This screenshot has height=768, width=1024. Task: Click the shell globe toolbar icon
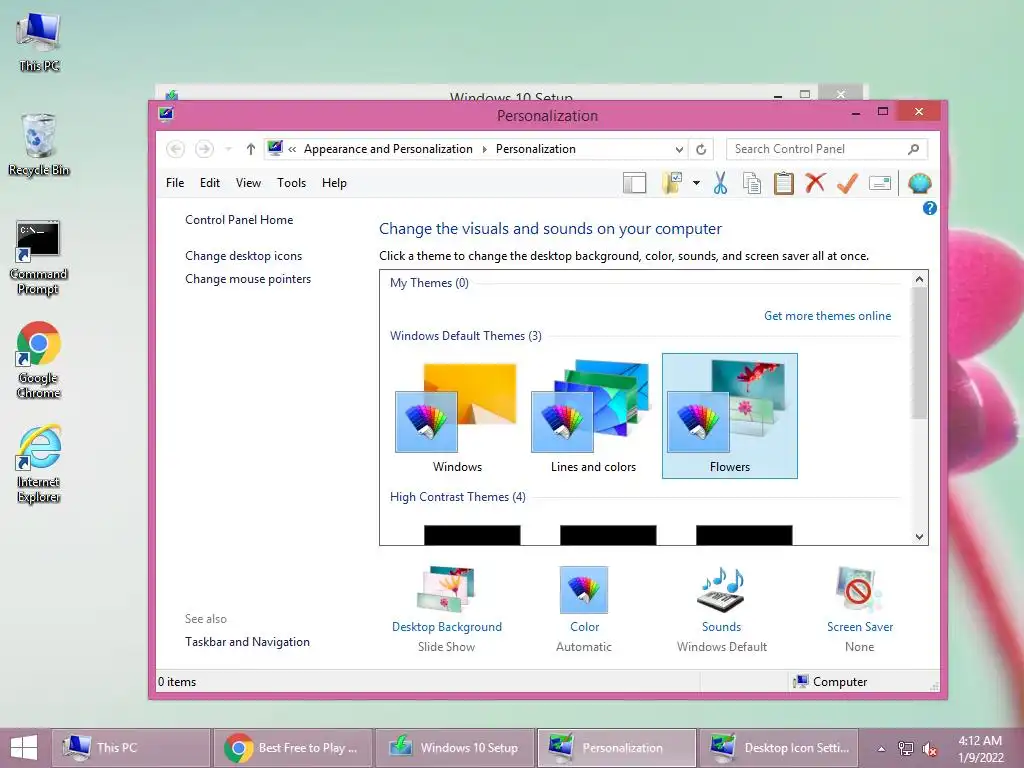point(919,184)
